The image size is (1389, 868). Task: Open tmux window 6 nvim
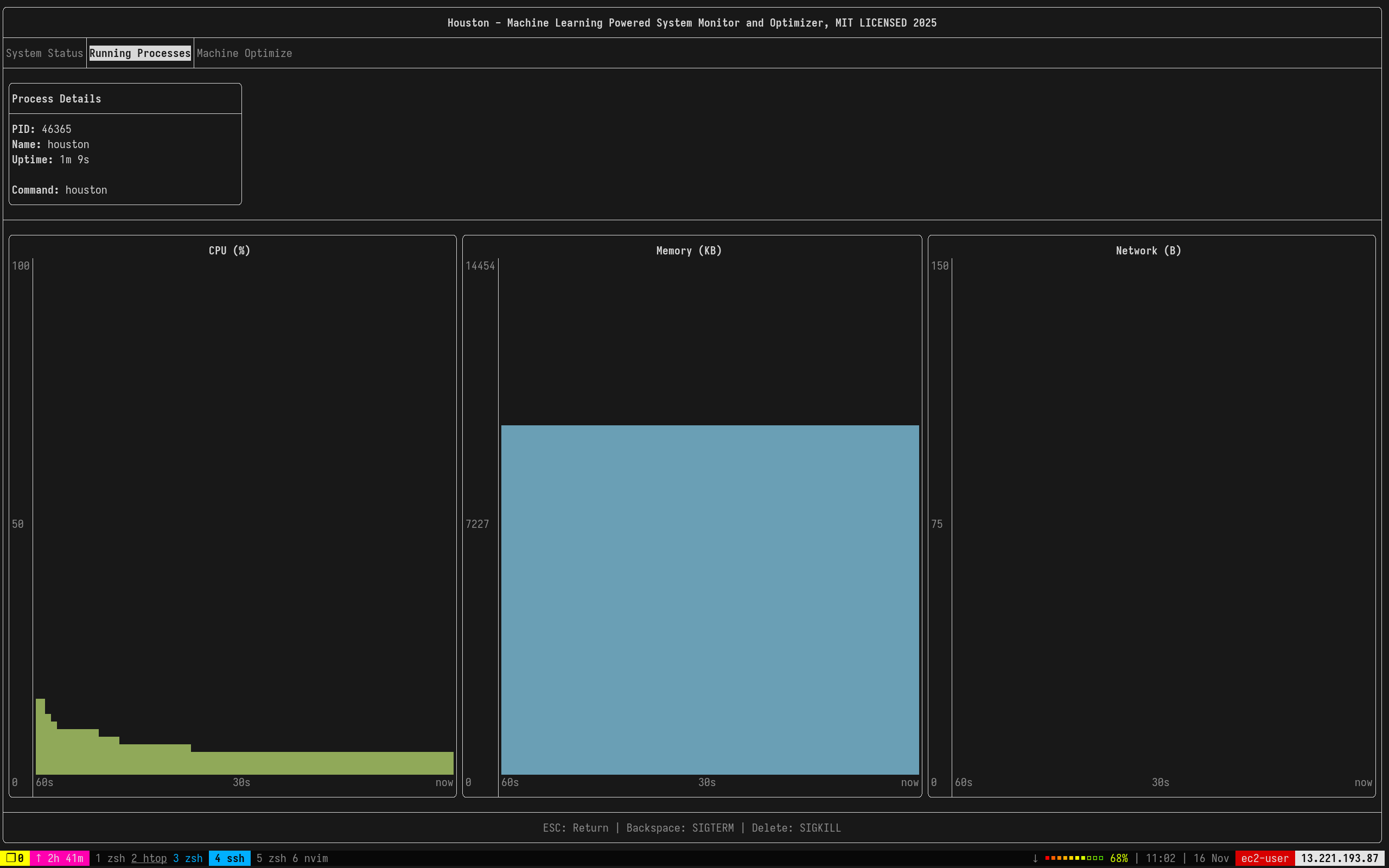(x=310, y=858)
